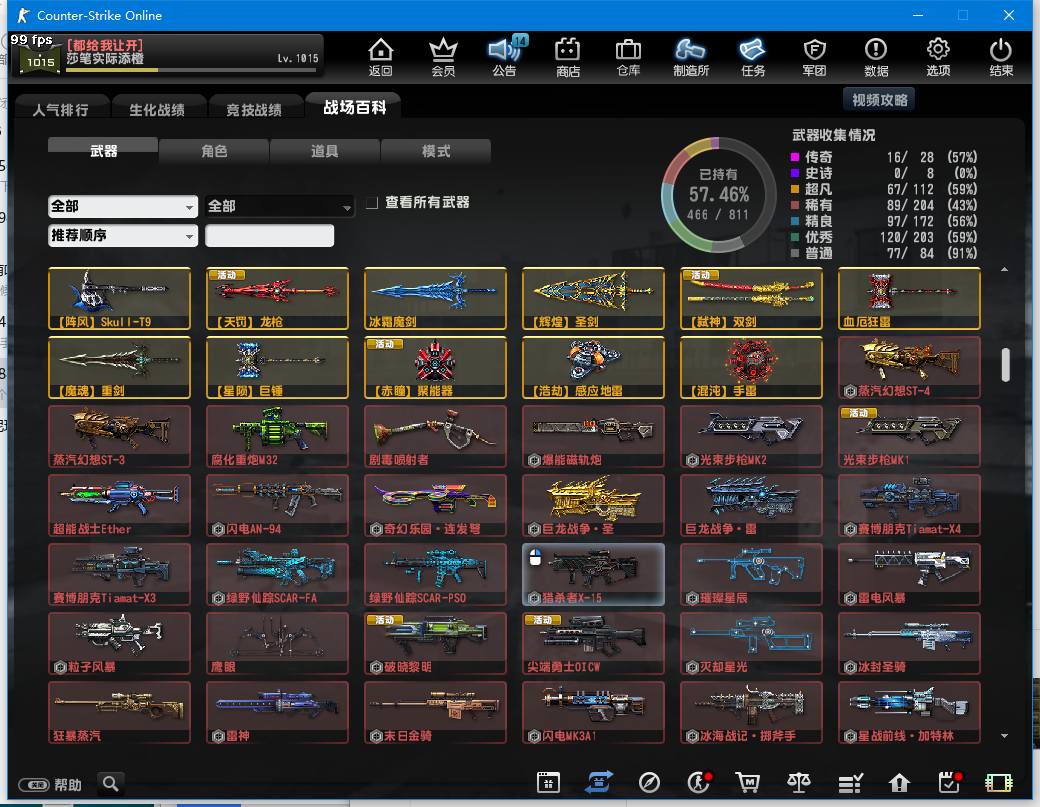Select the 腐化重炮M32 weapon card
The width and height of the screenshot is (1040, 807).
point(277,436)
